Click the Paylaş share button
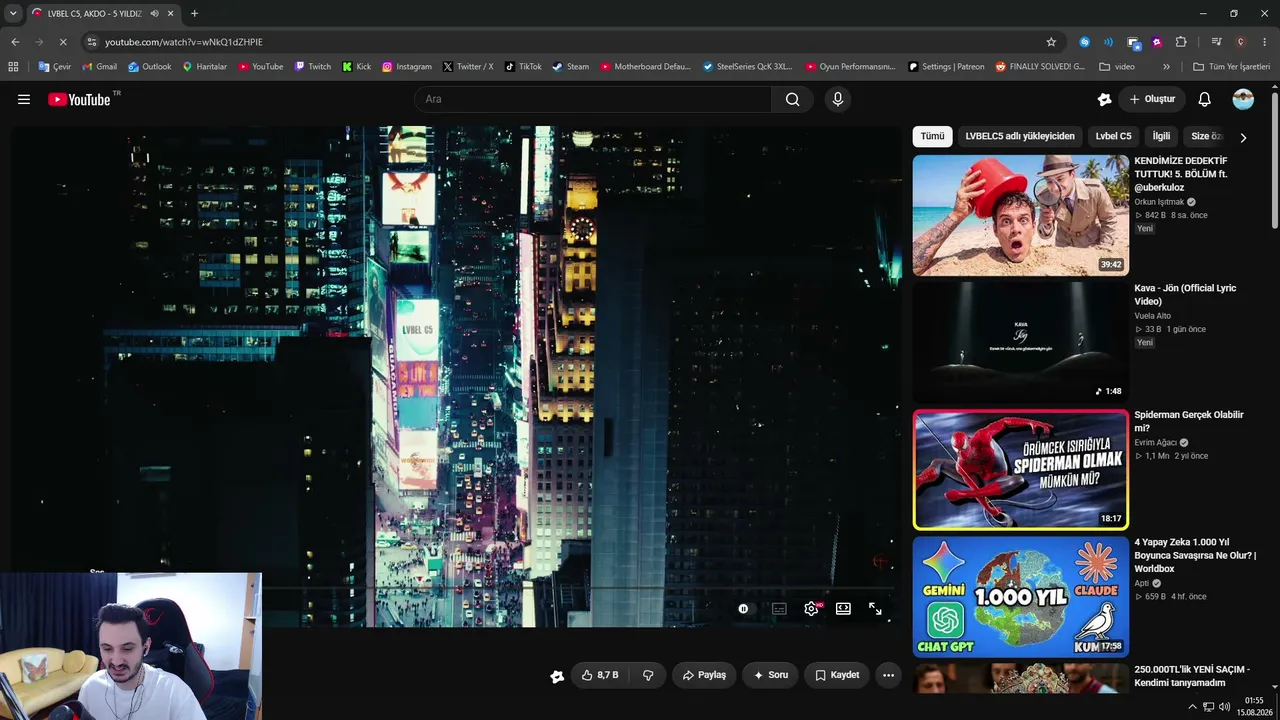 tap(704, 675)
